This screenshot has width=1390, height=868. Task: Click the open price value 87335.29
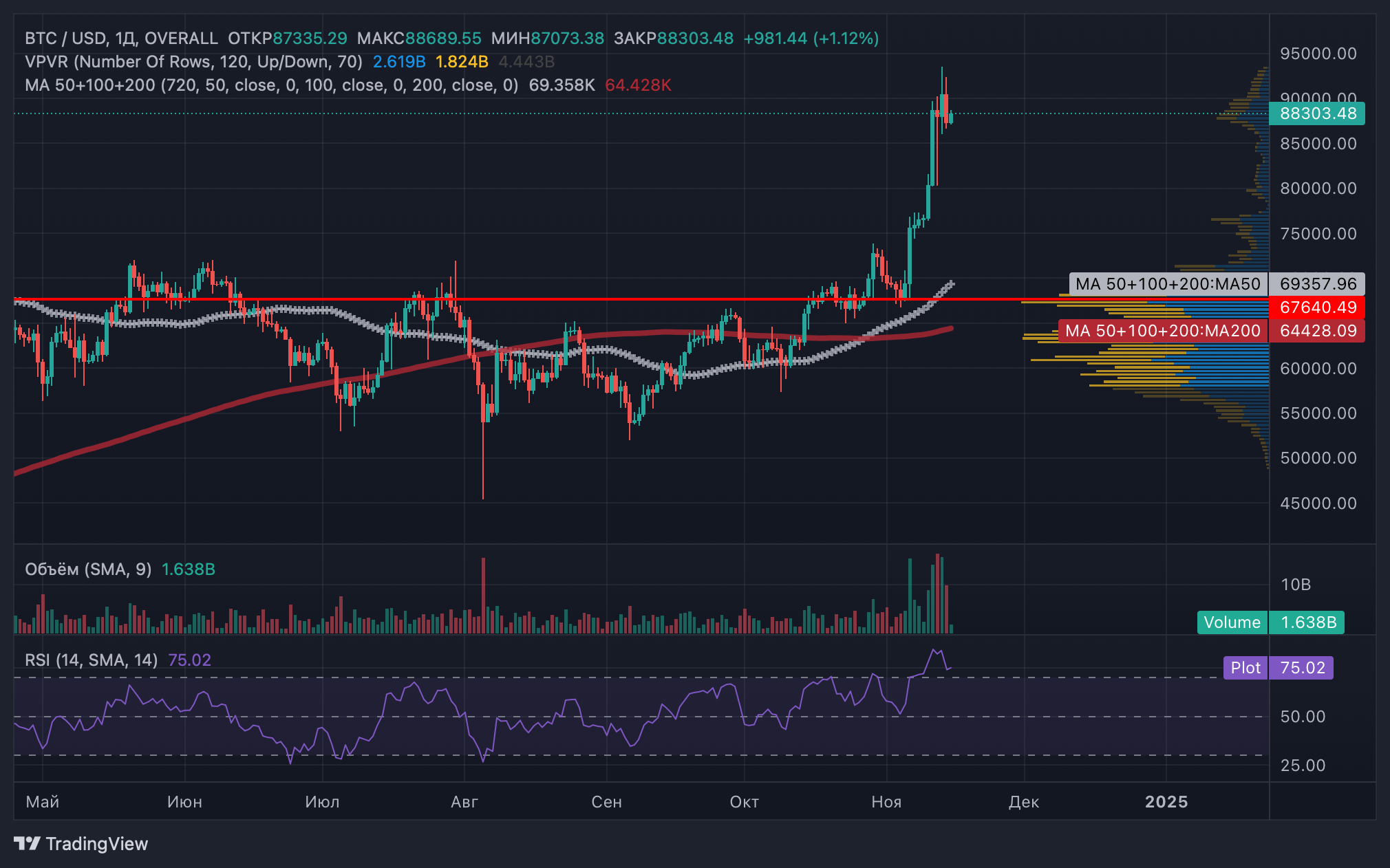310,39
